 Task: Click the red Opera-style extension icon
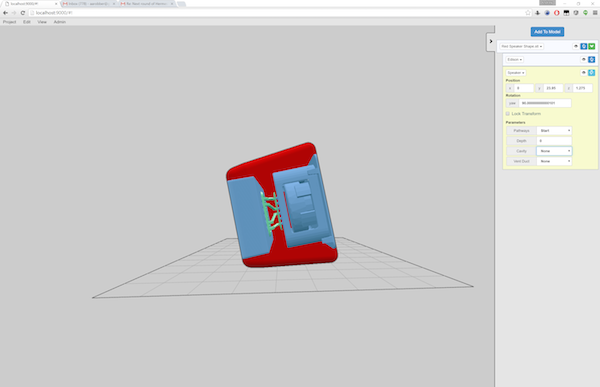click(557, 13)
